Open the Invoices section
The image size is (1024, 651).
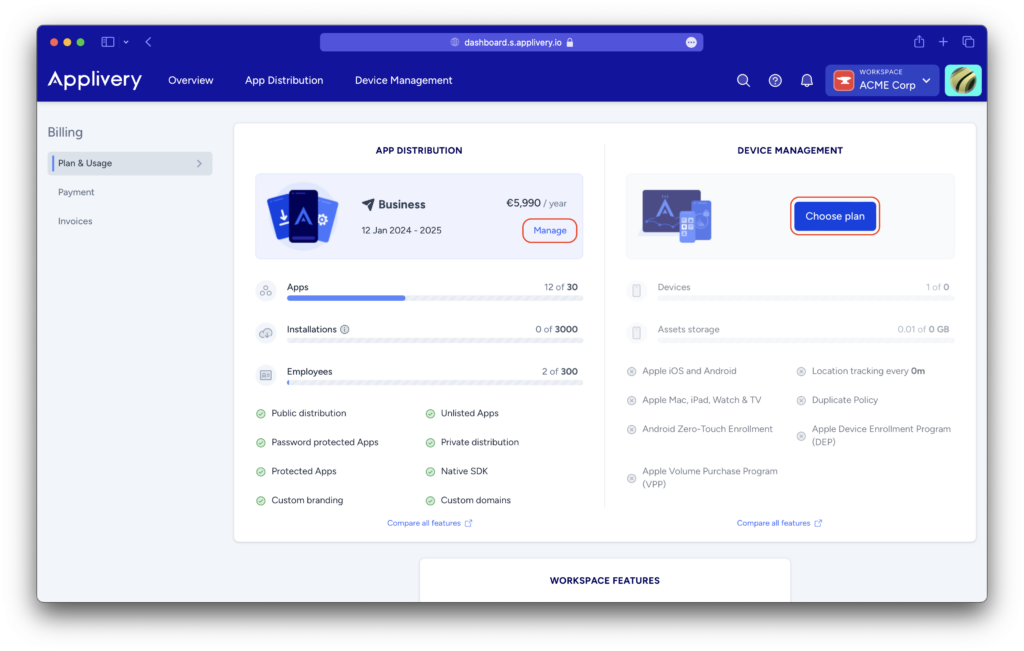(x=75, y=221)
